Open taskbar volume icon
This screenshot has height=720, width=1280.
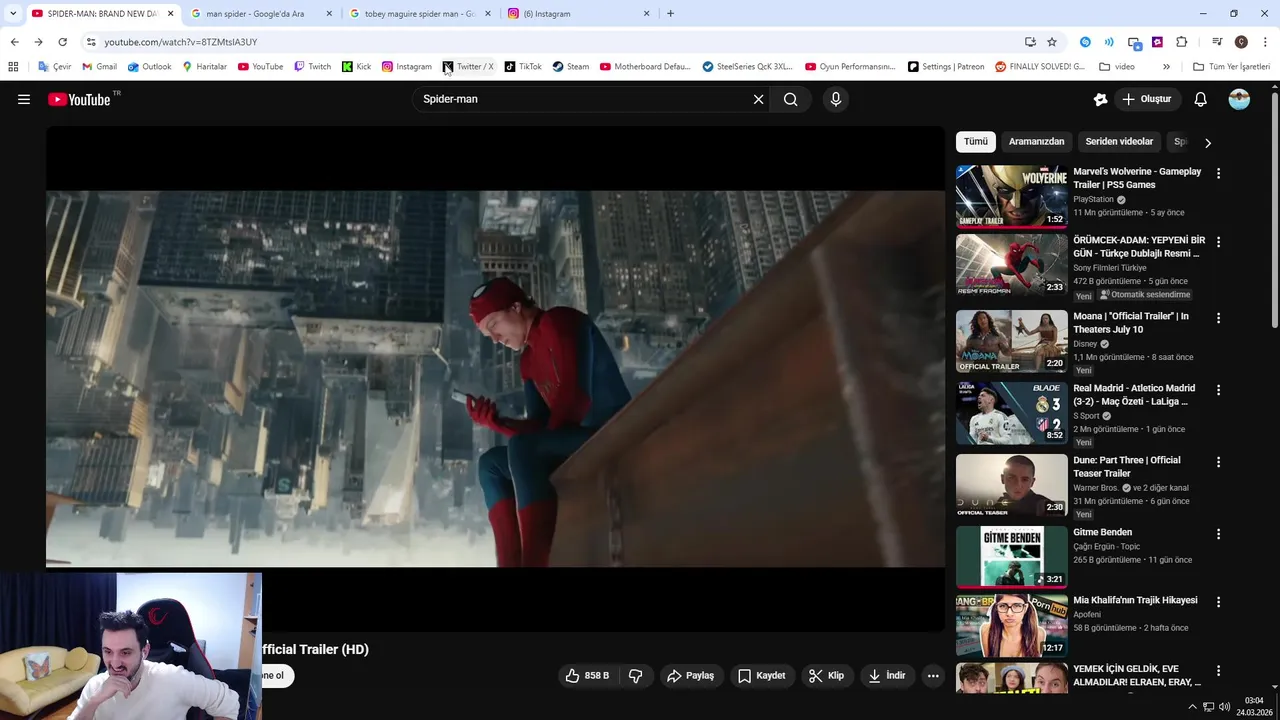click(x=1225, y=707)
